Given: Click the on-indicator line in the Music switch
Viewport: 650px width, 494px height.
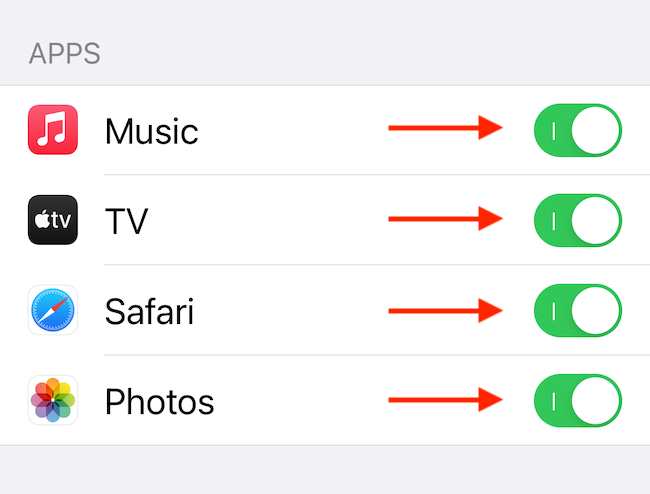Looking at the screenshot, I should pos(553,131).
